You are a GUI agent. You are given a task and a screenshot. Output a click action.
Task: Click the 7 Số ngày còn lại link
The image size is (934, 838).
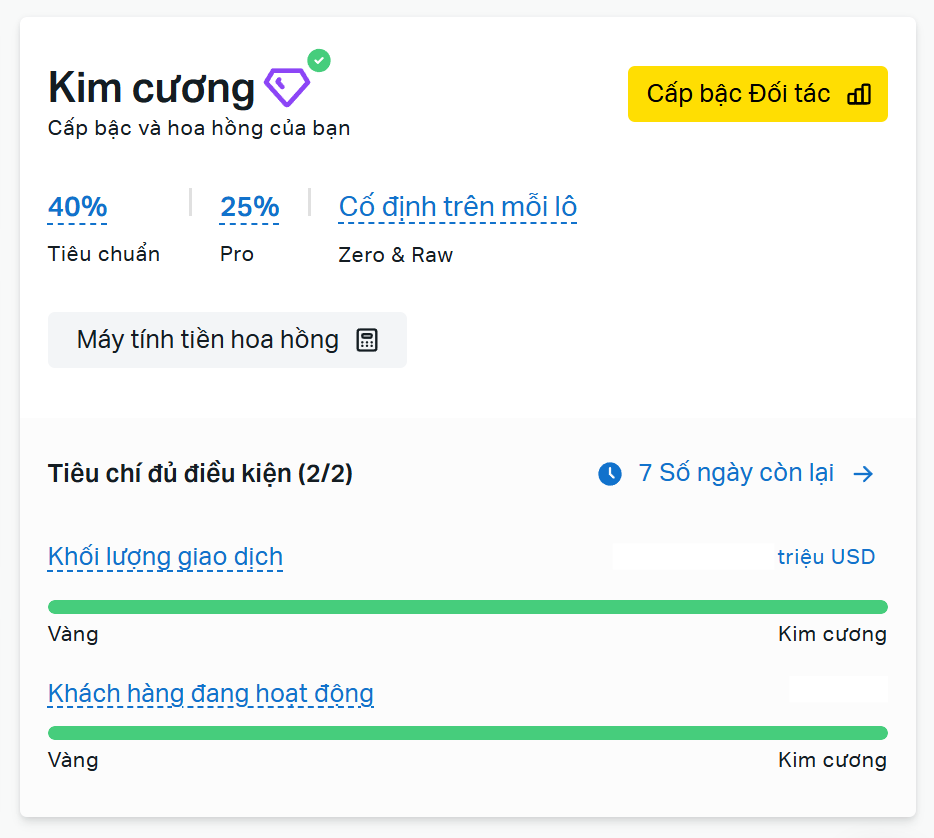click(x=736, y=473)
